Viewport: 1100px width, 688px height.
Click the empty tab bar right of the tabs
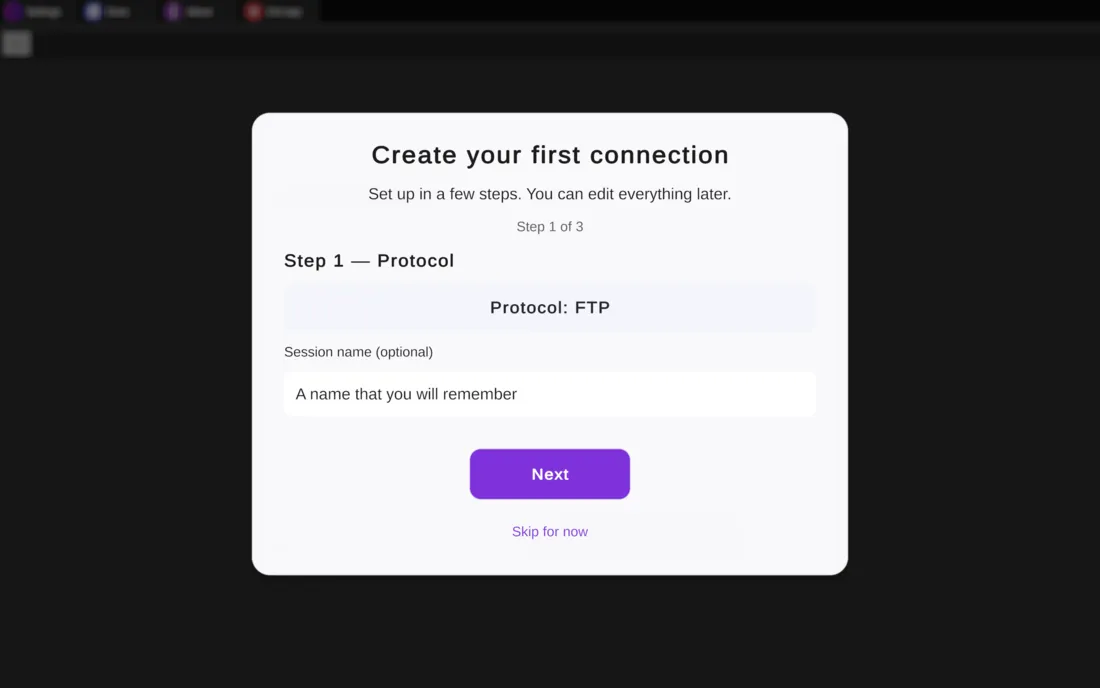coord(700,12)
